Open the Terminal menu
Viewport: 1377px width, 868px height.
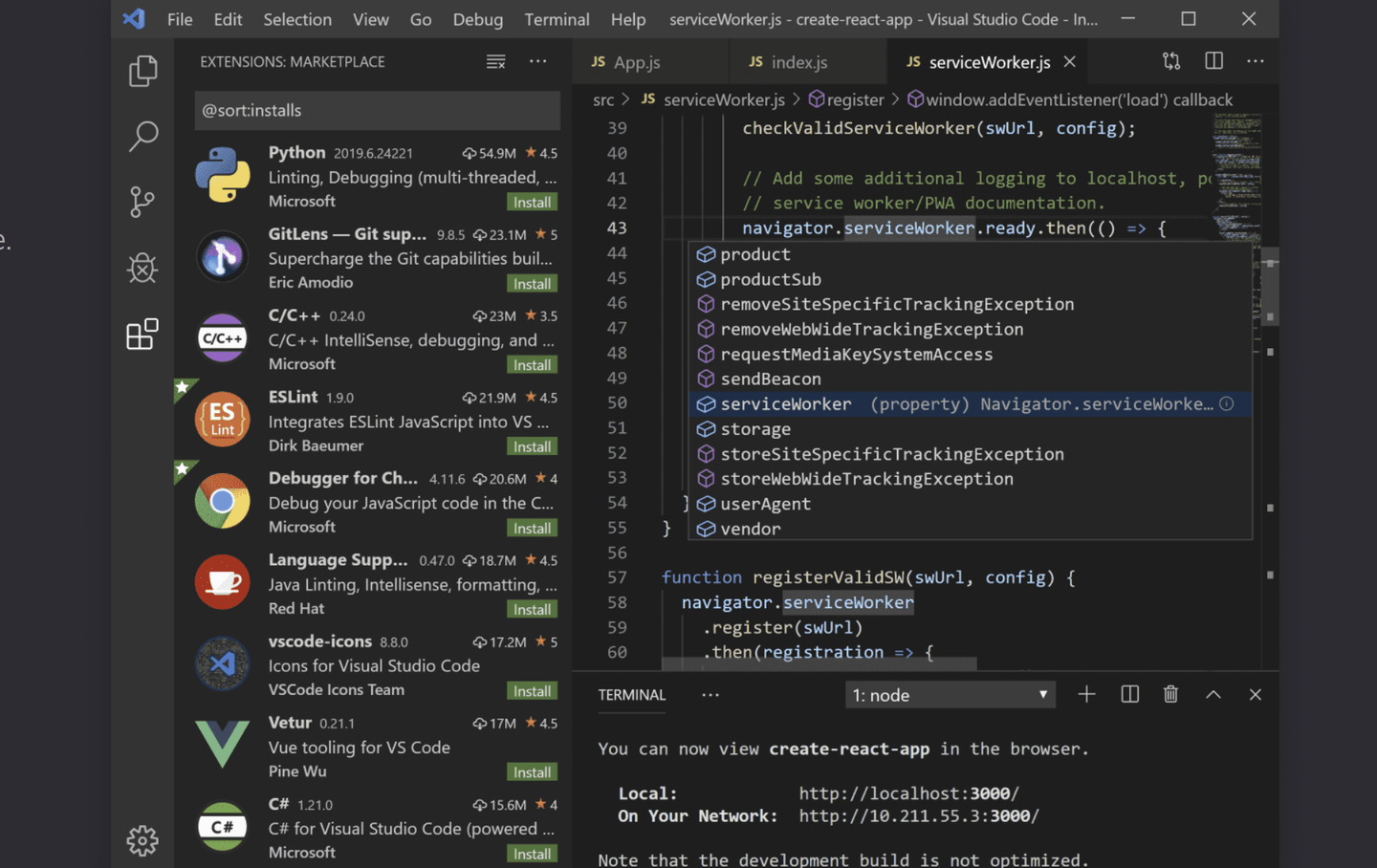click(x=557, y=19)
